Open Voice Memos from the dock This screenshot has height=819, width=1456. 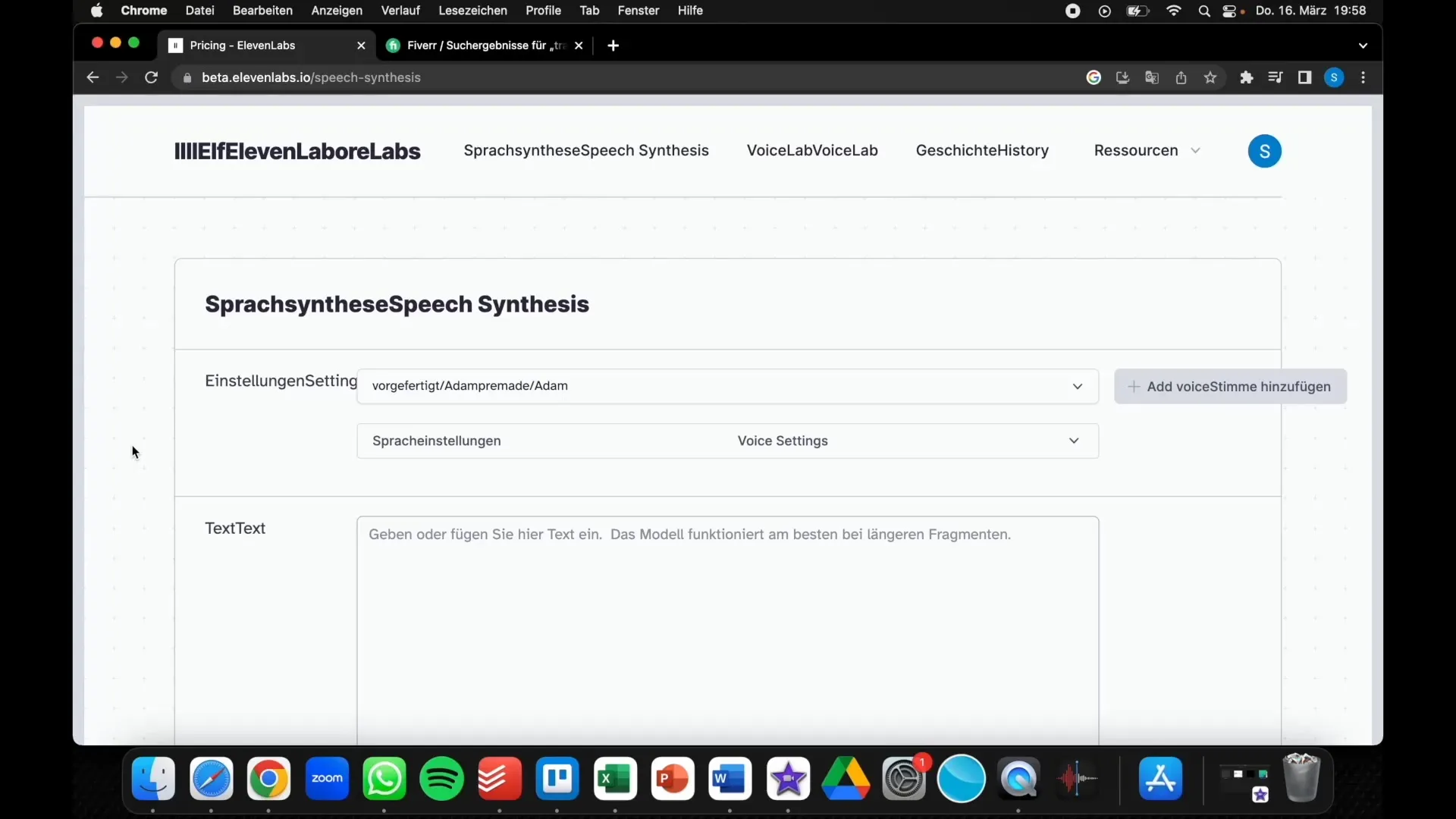1077,778
